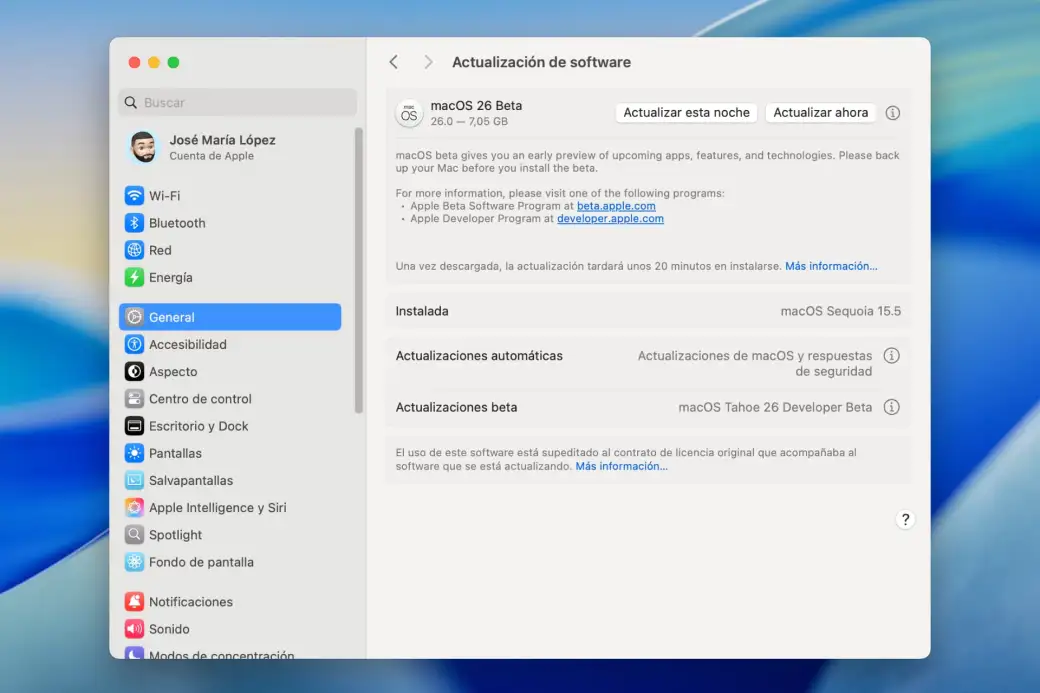Select Wi-Fi in the sidebar
This screenshot has height=693, width=1040.
pyautogui.click(x=164, y=196)
